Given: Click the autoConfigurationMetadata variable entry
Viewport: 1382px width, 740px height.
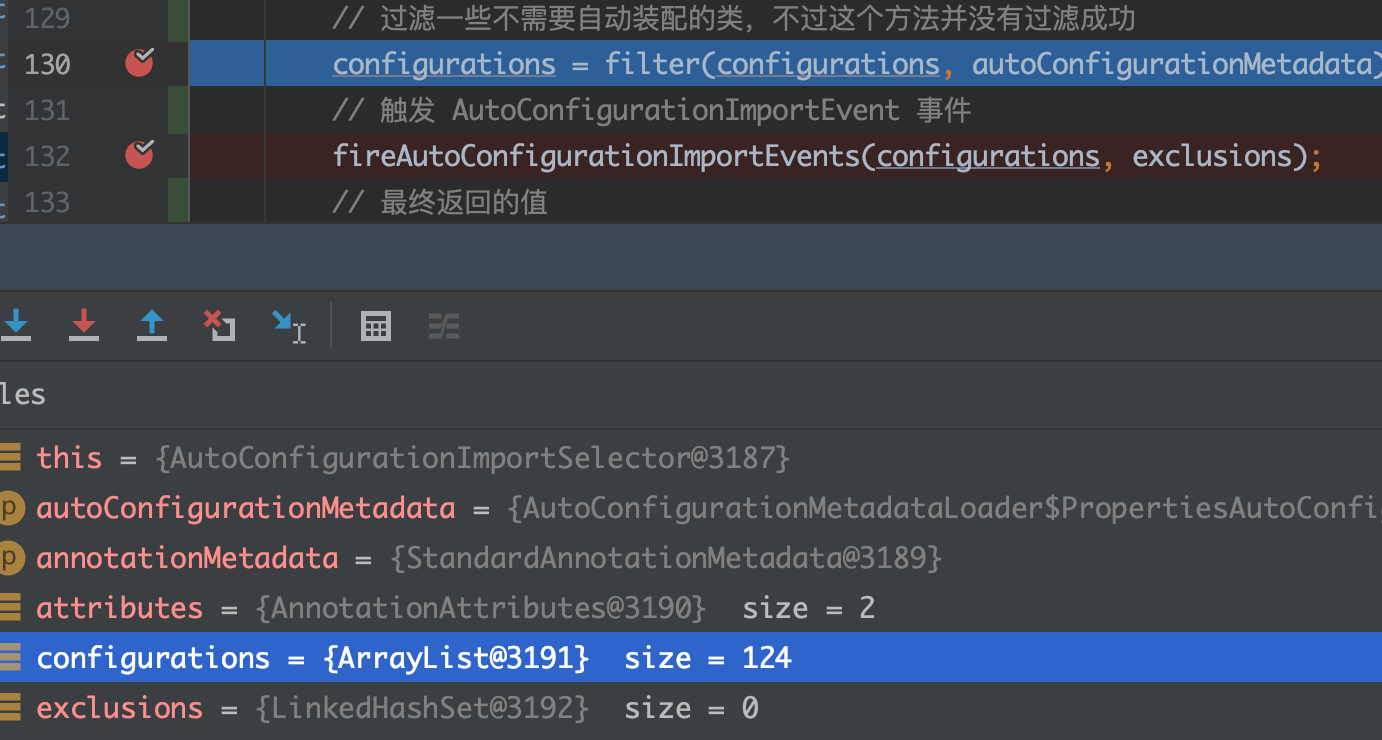Looking at the screenshot, I should click(245, 508).
